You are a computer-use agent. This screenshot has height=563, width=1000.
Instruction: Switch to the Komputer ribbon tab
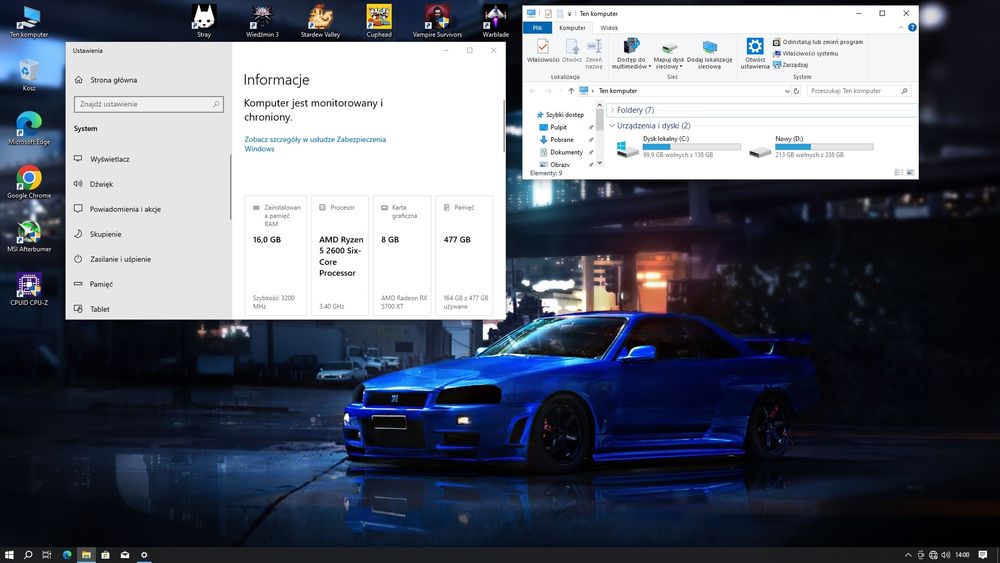coord(572,28)
